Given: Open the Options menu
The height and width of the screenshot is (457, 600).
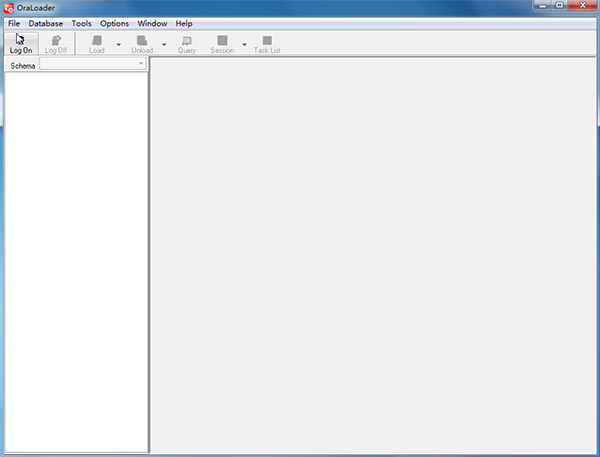Looking at the screenshot, I should [114, 24].
